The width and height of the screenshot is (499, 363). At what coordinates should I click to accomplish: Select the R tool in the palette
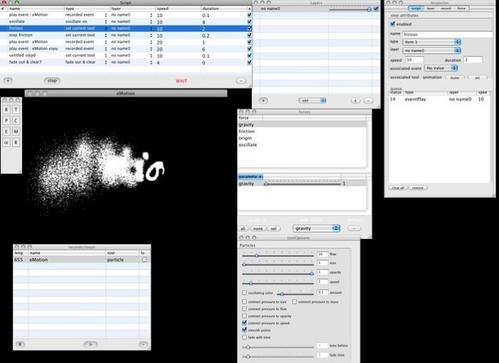click(x=16, y=143)
